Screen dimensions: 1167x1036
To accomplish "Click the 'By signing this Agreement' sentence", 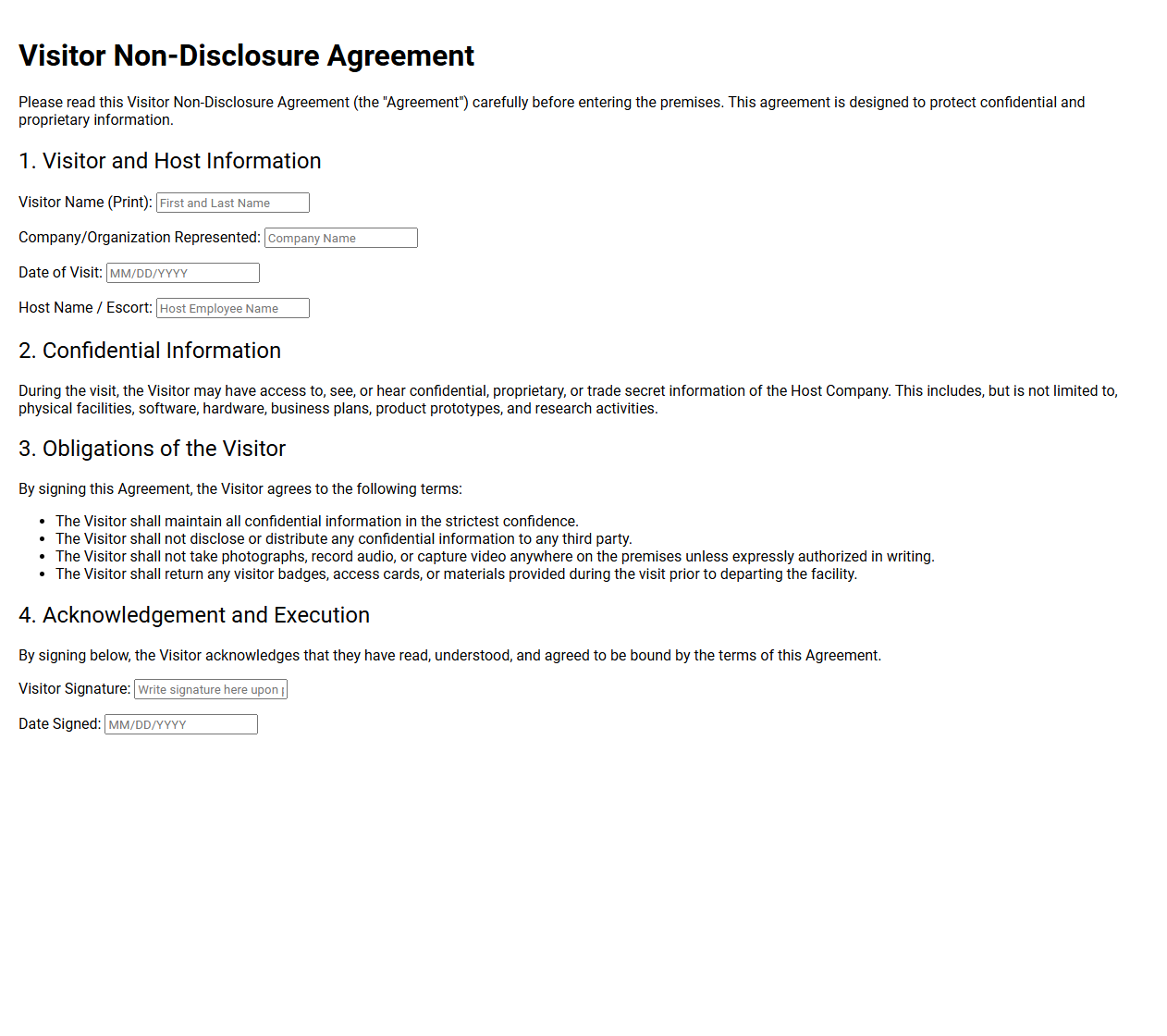I will [240, 489].
